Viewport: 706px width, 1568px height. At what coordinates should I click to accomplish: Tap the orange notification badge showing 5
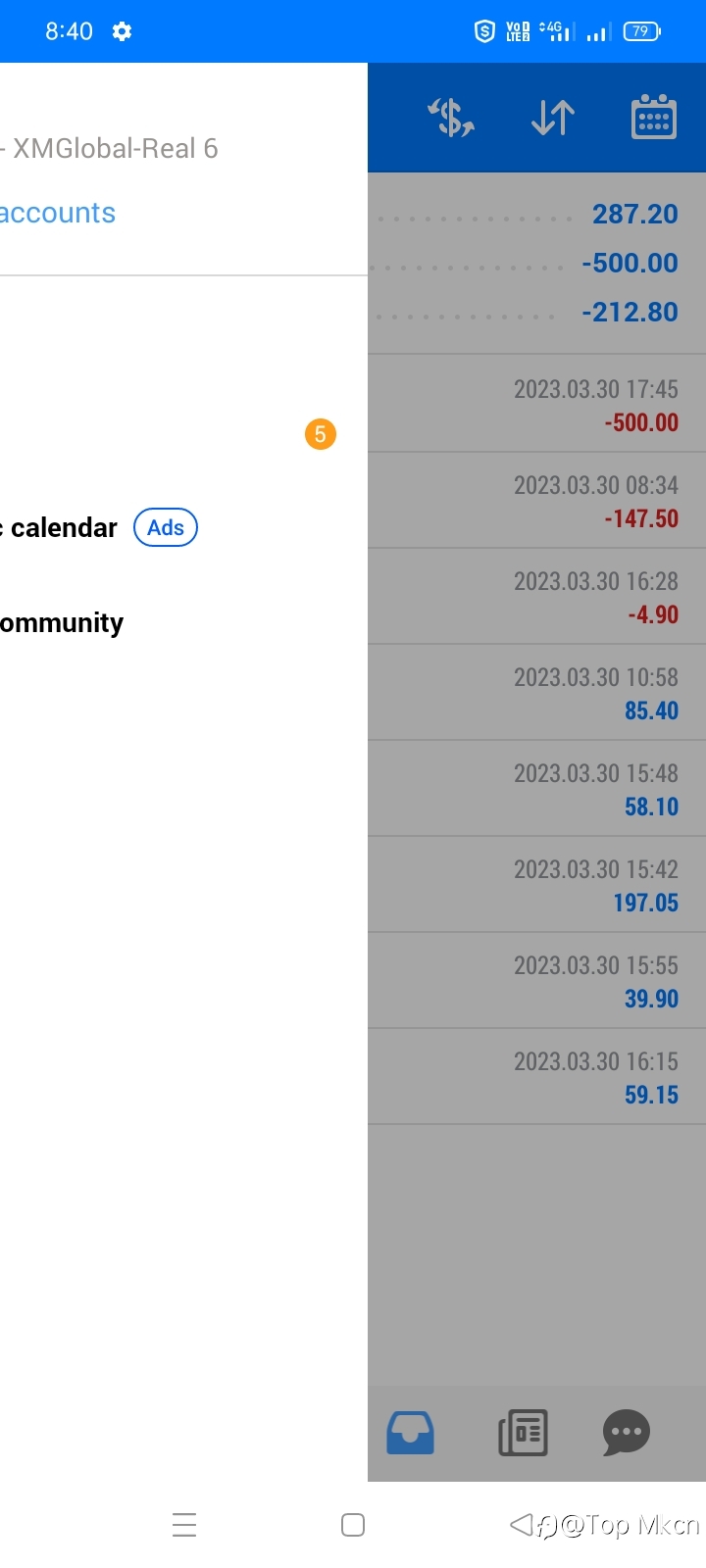pos(321,434)
